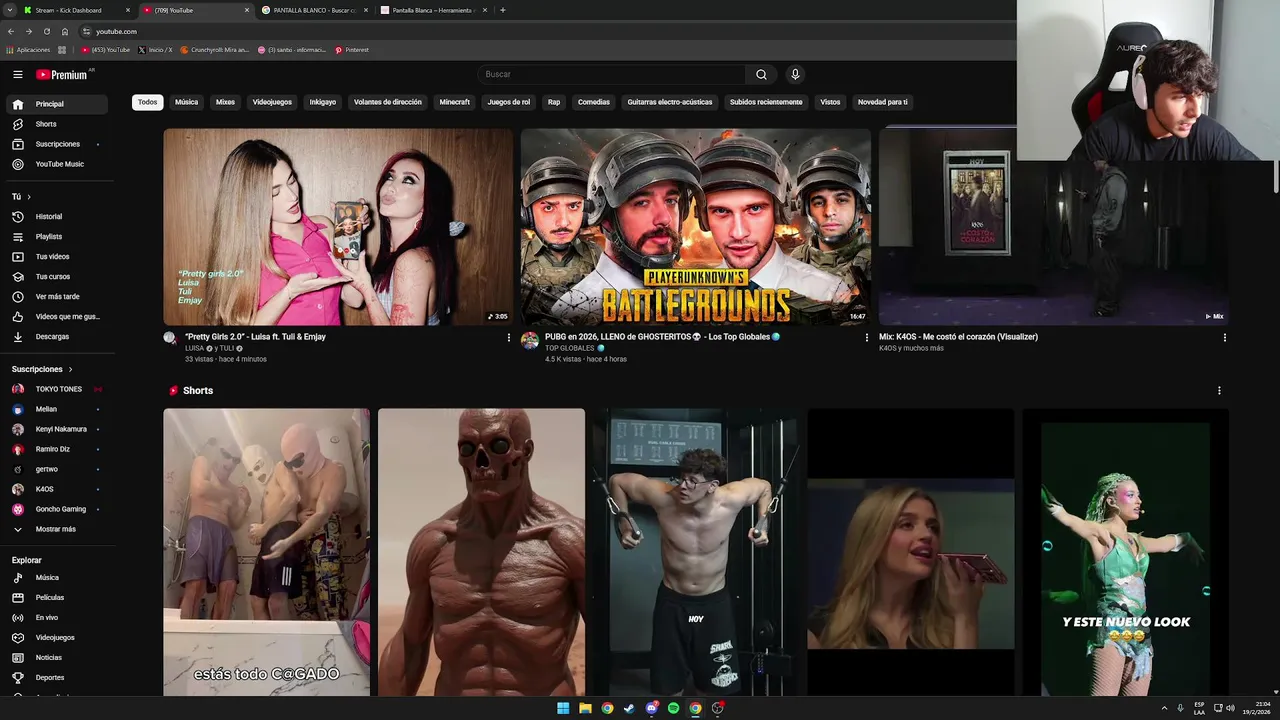Open Historial in the sidebar
This screenshot has height=720, width=1280.
pos(56,216)
